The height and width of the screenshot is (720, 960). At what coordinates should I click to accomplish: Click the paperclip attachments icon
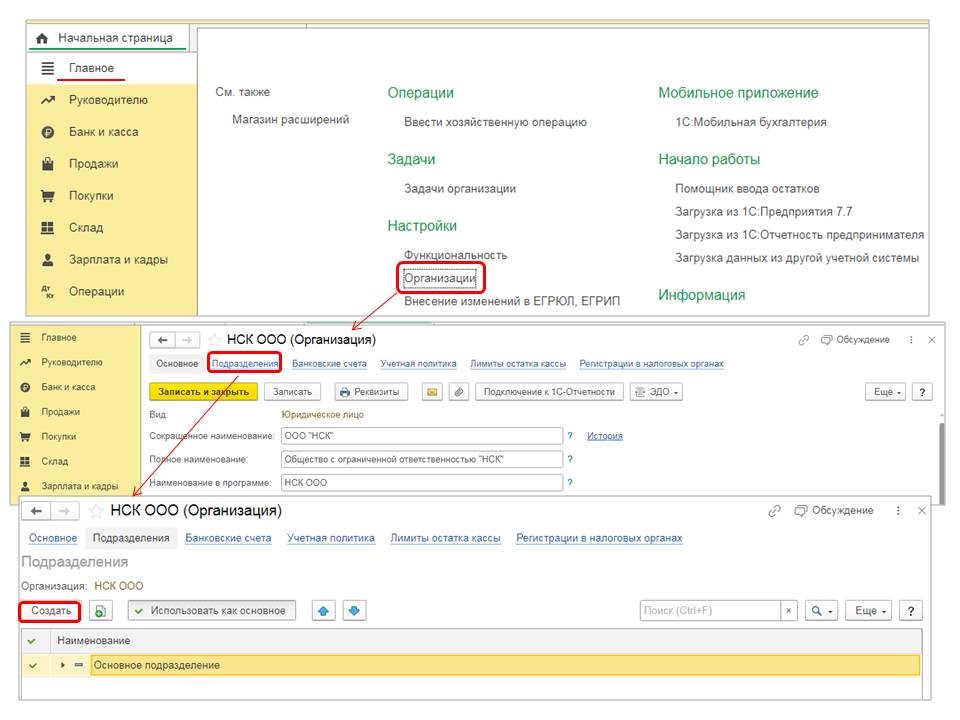459,392
